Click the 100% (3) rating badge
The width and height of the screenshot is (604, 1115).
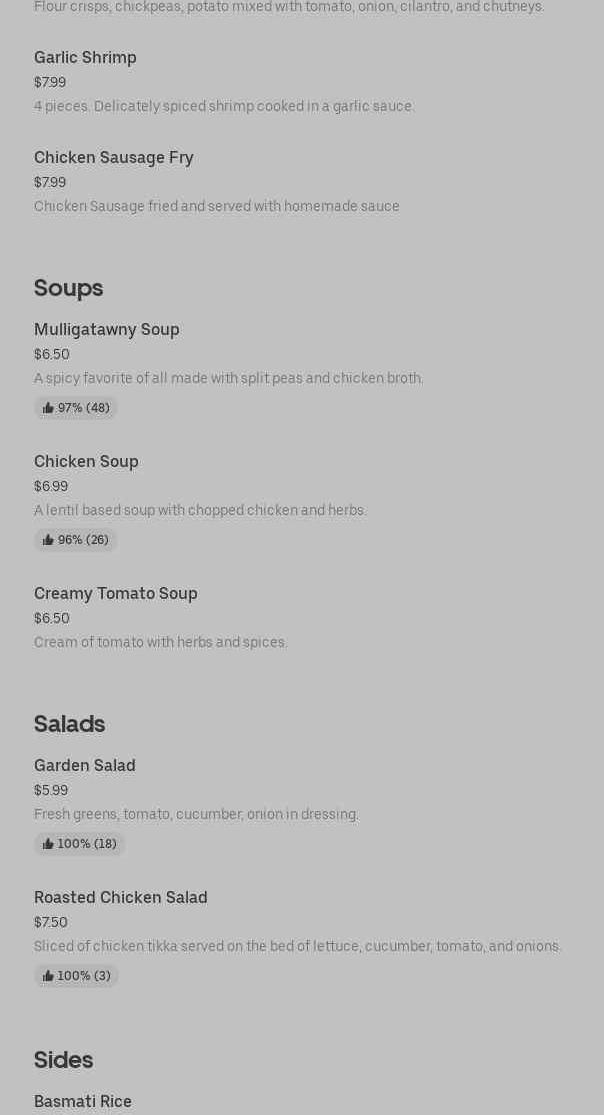click(76, 976)
